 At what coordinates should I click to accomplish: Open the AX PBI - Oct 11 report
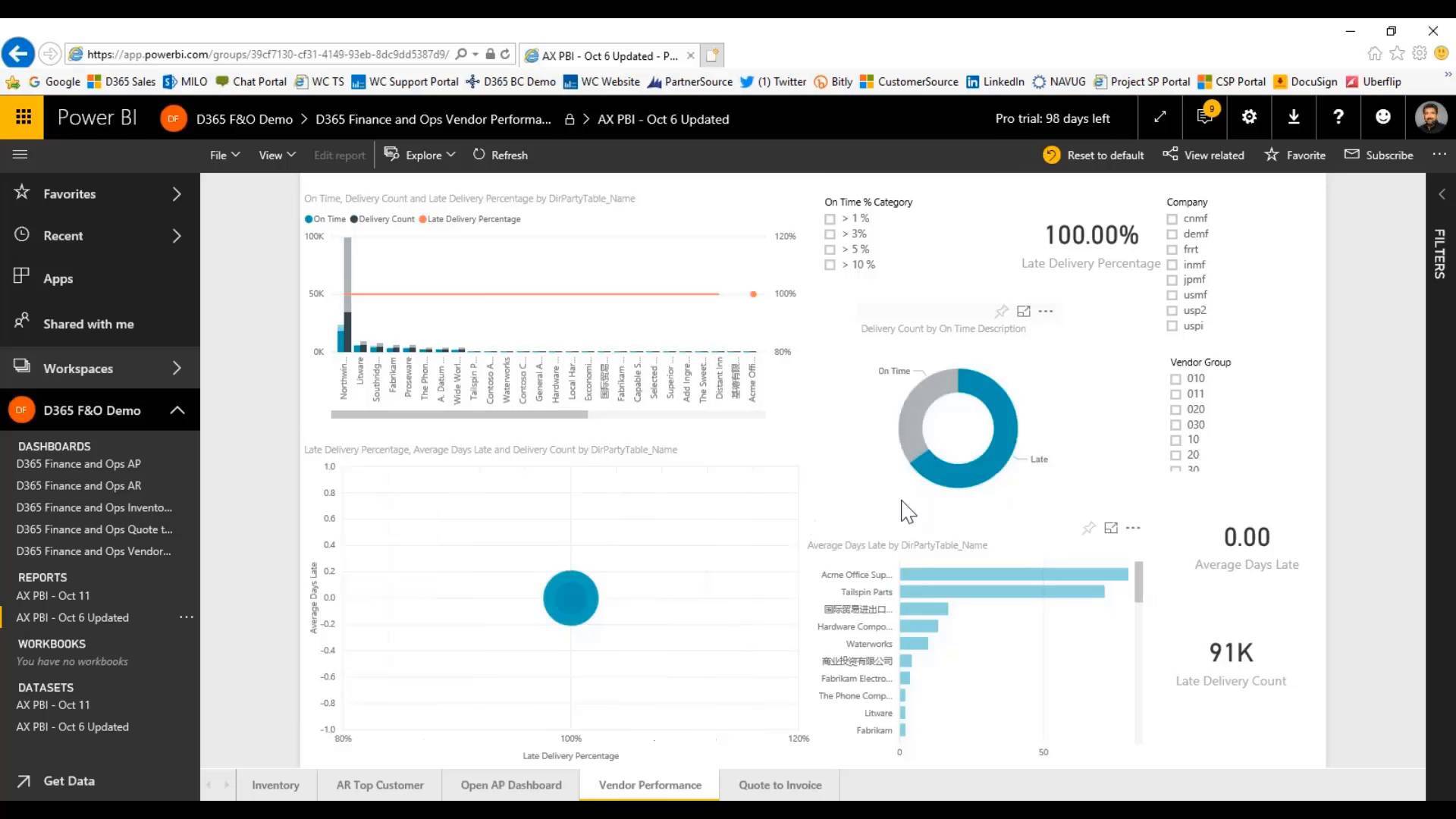coord(52,595)
